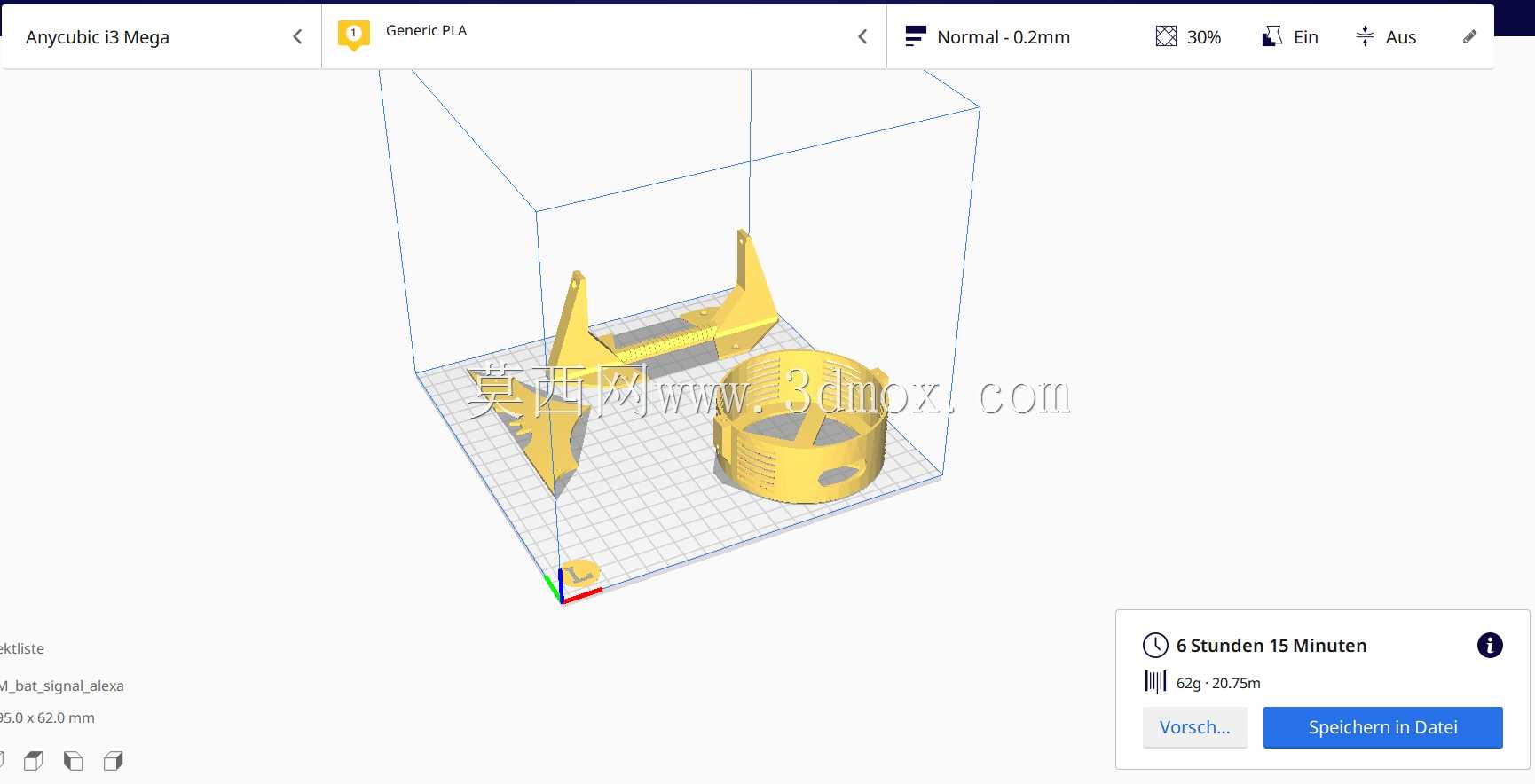Screen dimensions: 1535x784
Task: Click the adhesion 'Aus' status text
Action: 1400,37
